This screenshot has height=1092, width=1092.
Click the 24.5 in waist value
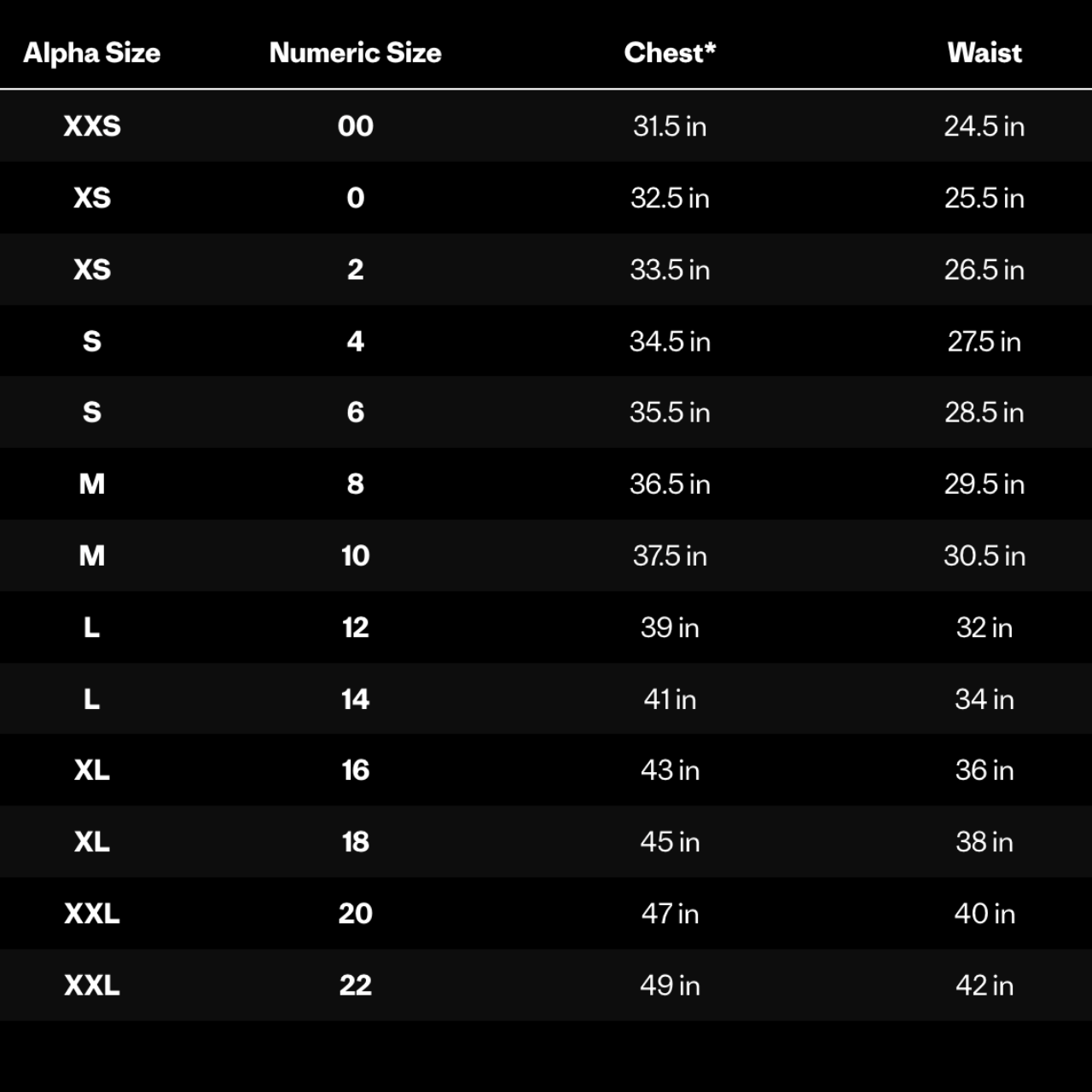(x=985, y=126)
